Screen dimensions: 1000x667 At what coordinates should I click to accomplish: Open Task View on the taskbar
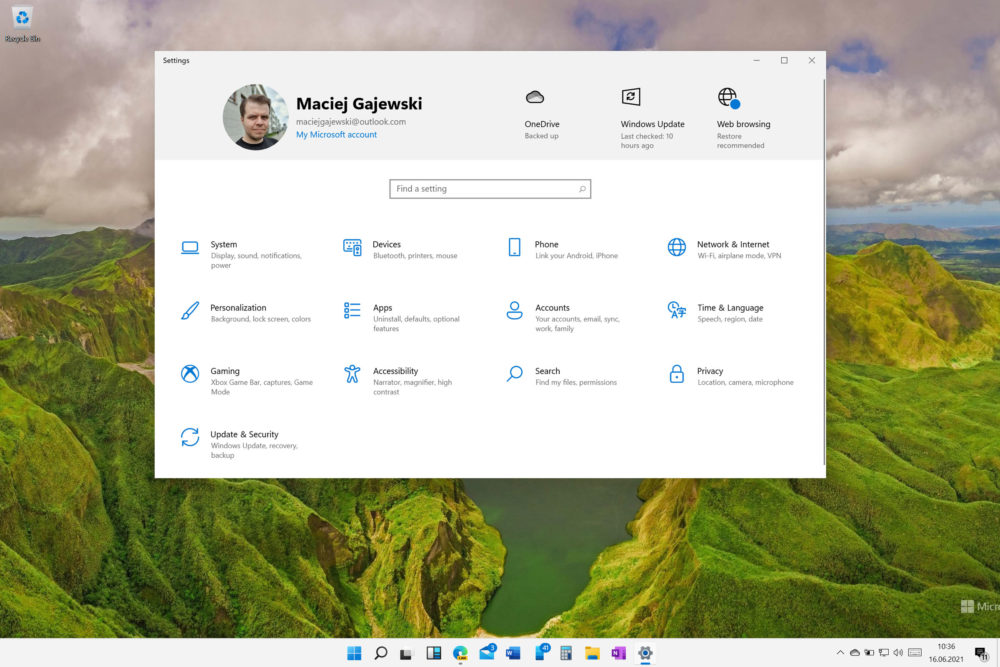pyautogui.click(x=406, y=654)
